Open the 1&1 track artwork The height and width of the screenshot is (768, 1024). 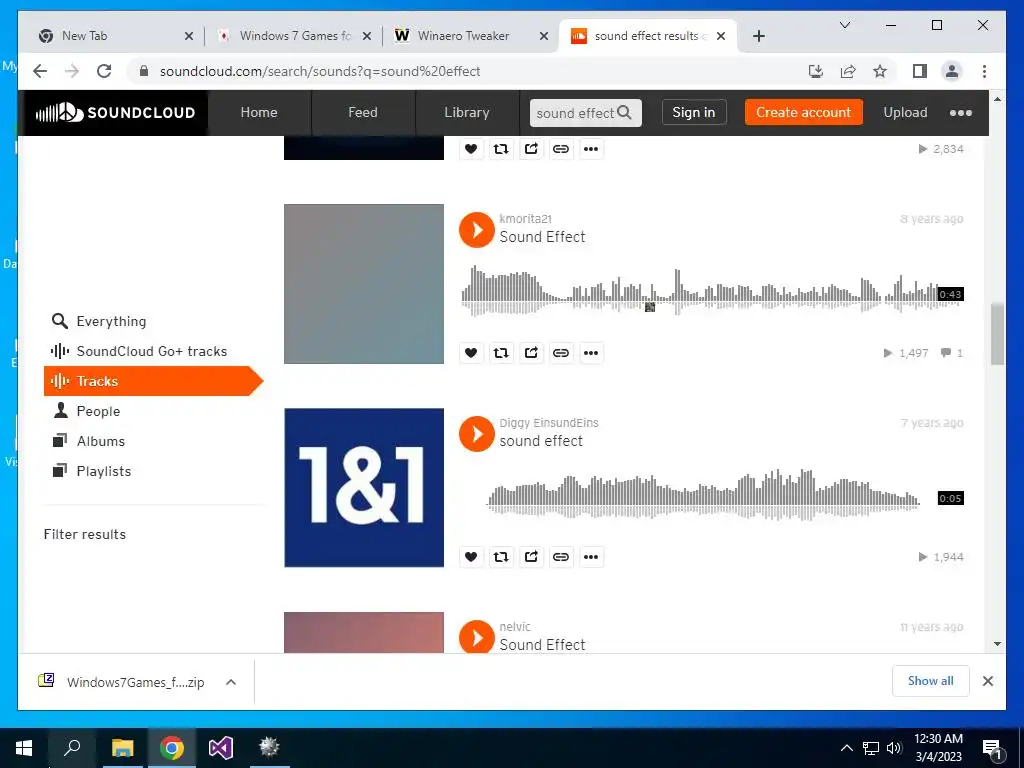(x=364, y=488)
